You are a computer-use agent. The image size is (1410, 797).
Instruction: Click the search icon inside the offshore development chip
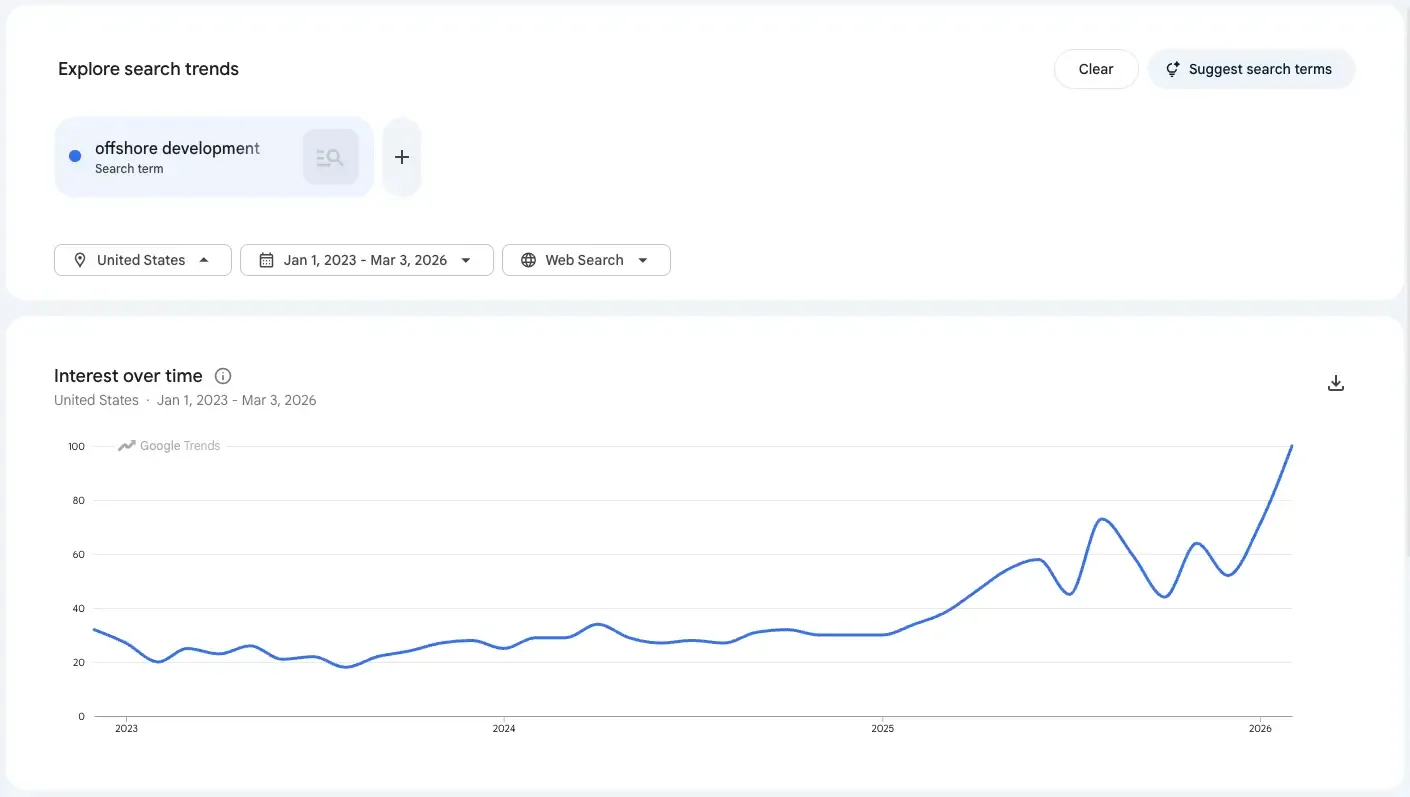coord(330,156)
